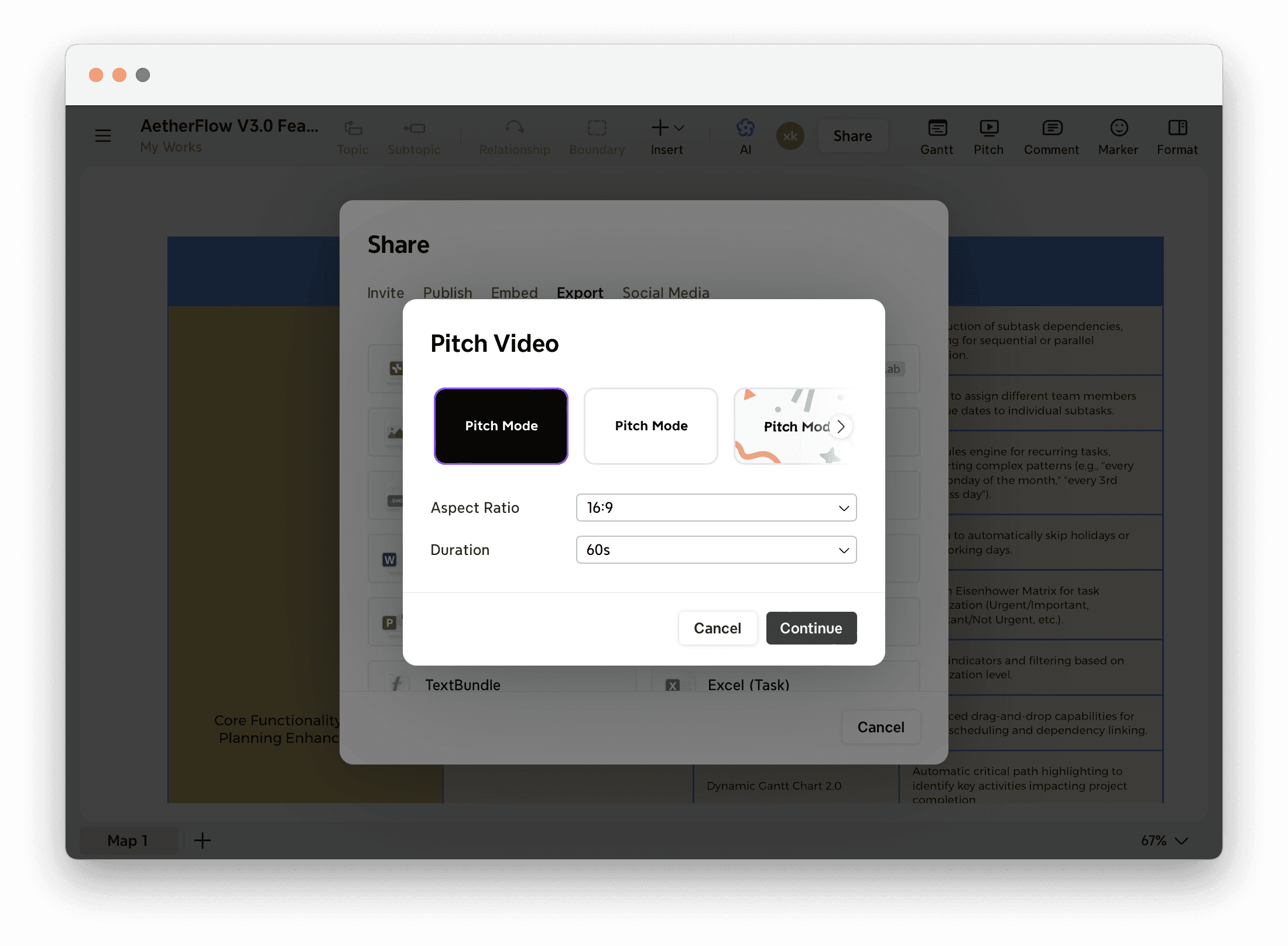Click the xk user avatar
This screenshot has height=946, width=1288.
click(x=790, y=136)
